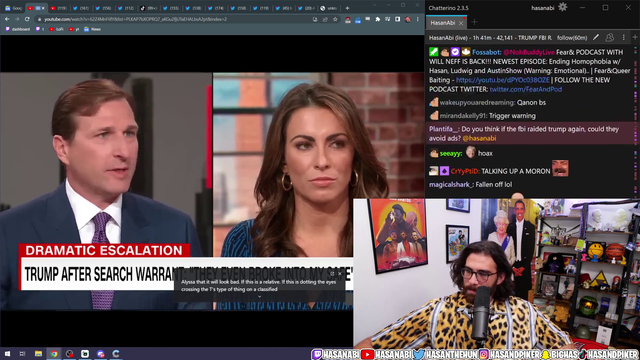Close the HasanAbi tab in Chatterino

[x=461, y=23]
